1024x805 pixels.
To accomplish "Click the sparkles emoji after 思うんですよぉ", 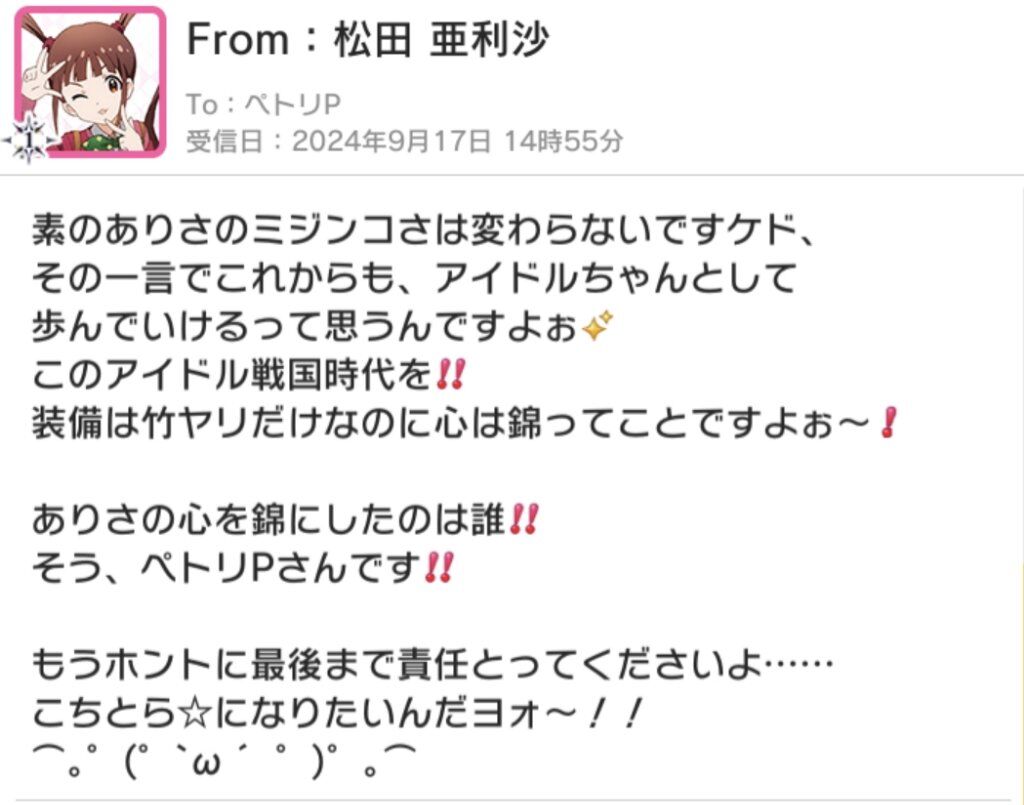I will point(598,326).
